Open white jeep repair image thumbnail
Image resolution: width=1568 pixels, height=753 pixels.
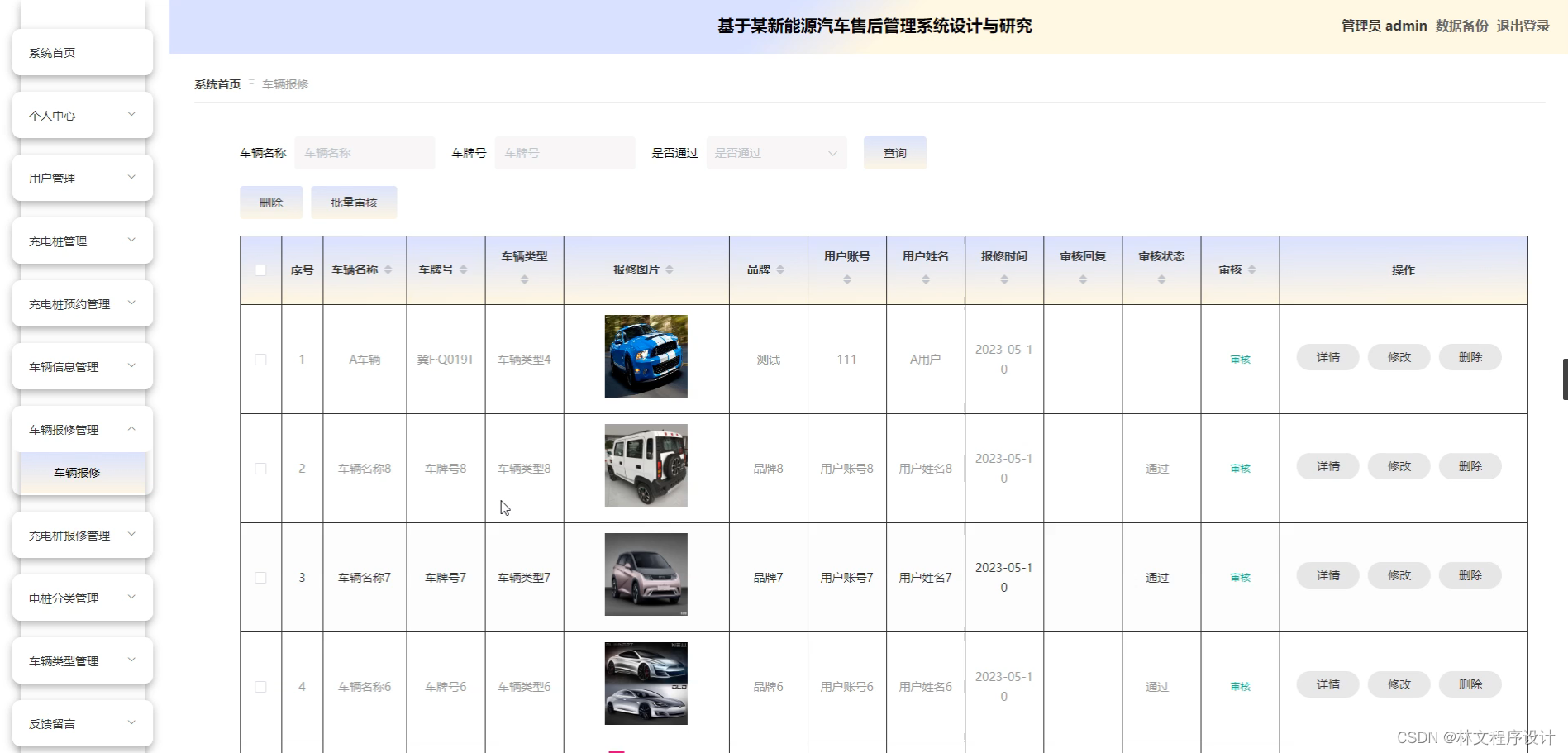click(x=646, y=465)
